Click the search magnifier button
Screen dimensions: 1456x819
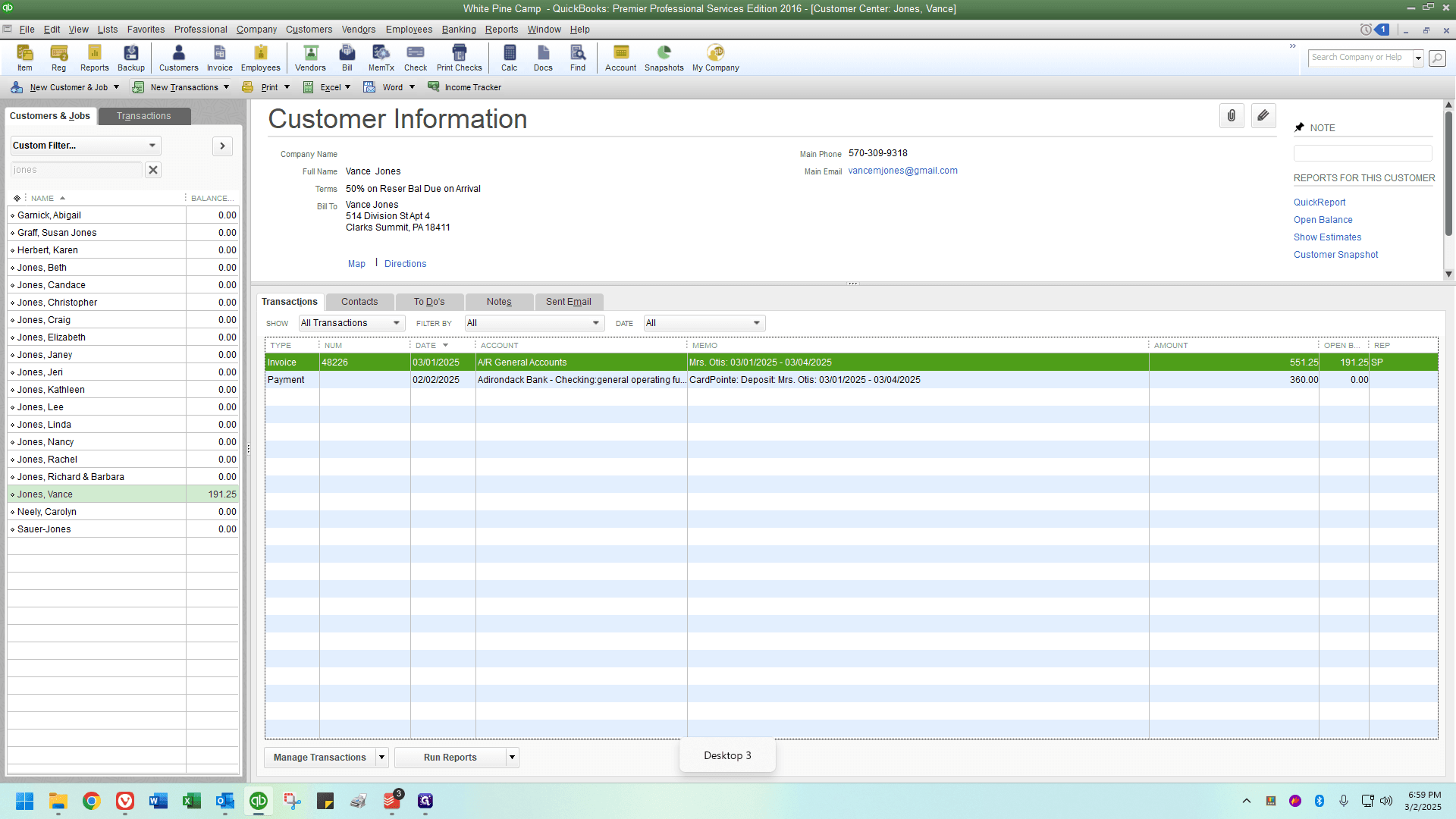tap(1437, 58)
